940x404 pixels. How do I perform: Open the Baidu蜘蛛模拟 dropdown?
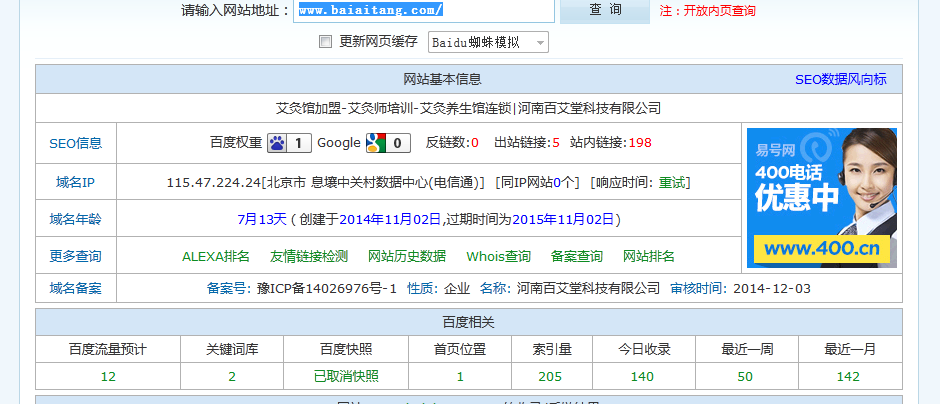(x=488, y=42)
